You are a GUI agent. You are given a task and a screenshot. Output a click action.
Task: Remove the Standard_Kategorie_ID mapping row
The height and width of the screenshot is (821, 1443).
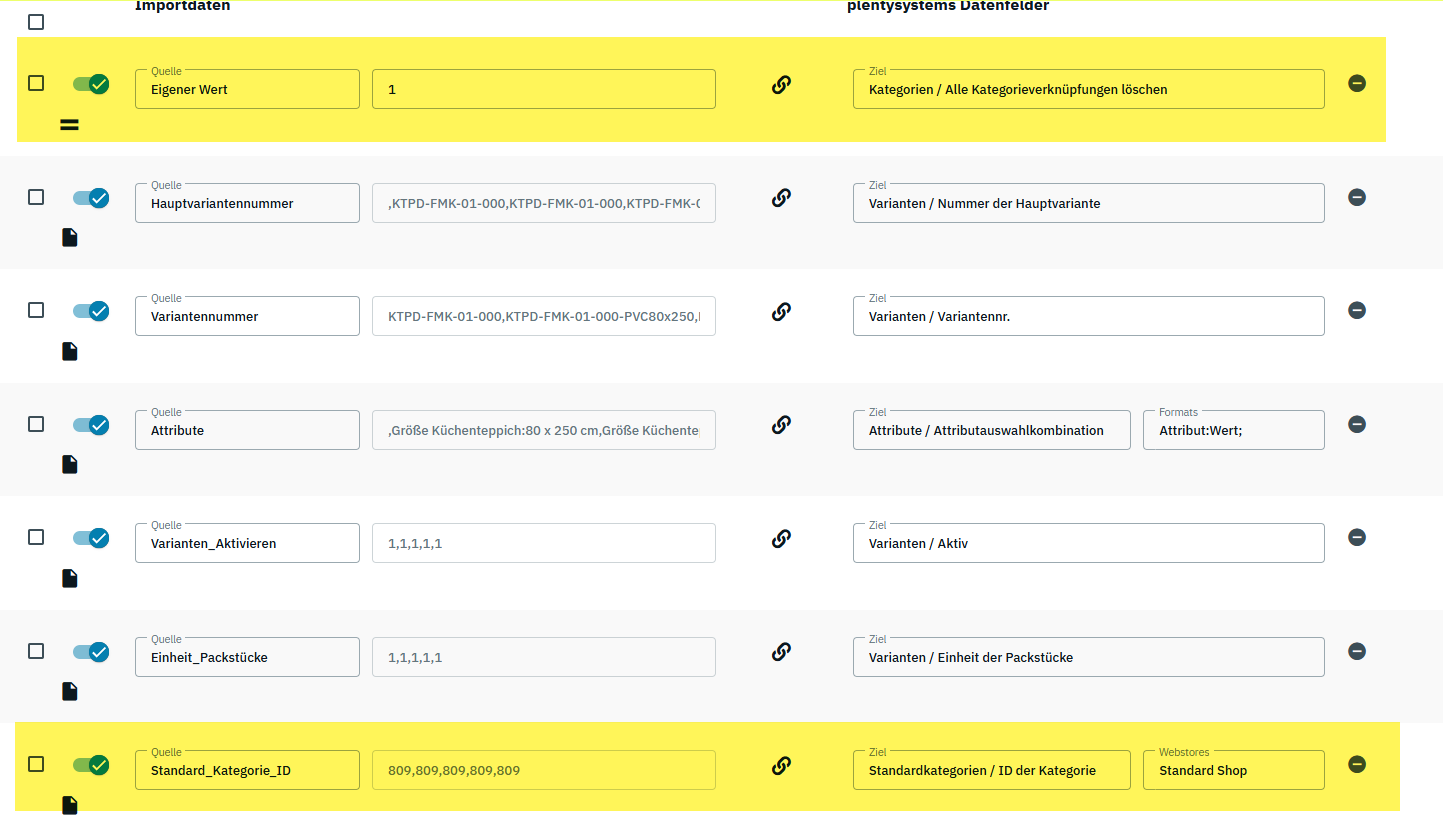[x=1356, y=764]
